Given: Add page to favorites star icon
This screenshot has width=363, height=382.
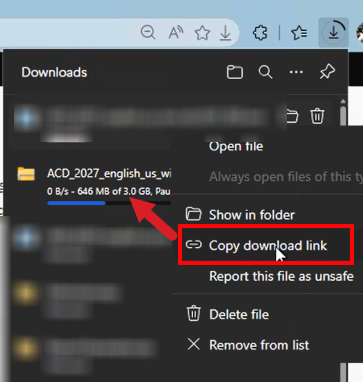Looking at the screenshot, I should pos(202,33).
